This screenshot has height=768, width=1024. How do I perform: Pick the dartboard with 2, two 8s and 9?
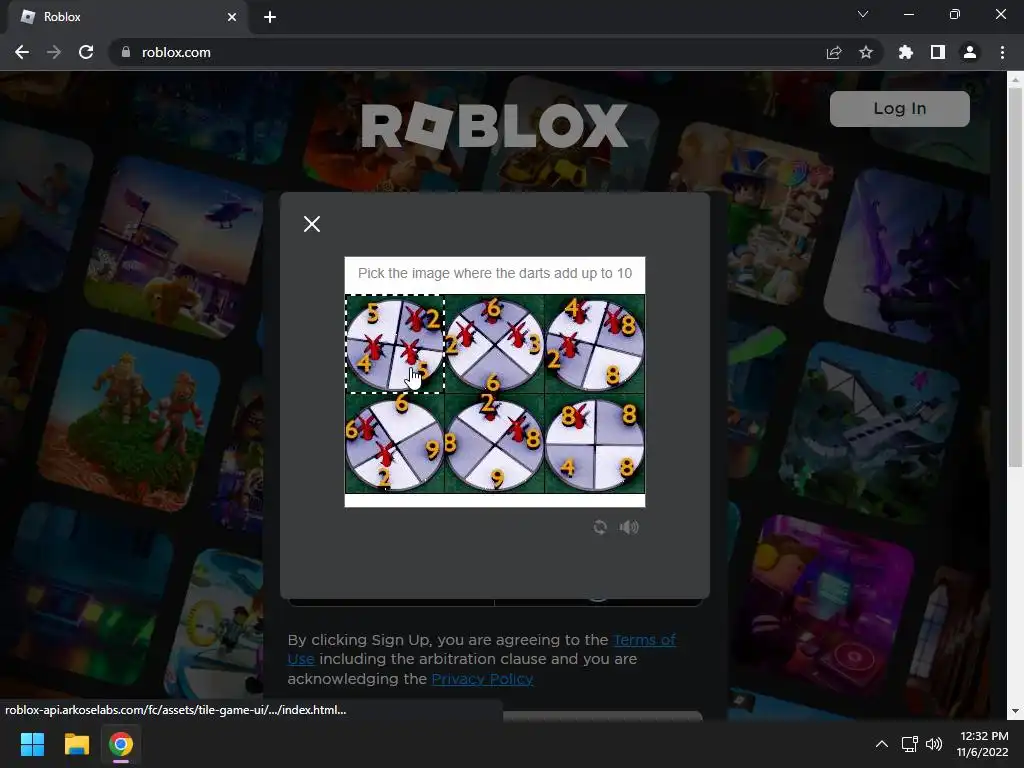pos(494,443)
